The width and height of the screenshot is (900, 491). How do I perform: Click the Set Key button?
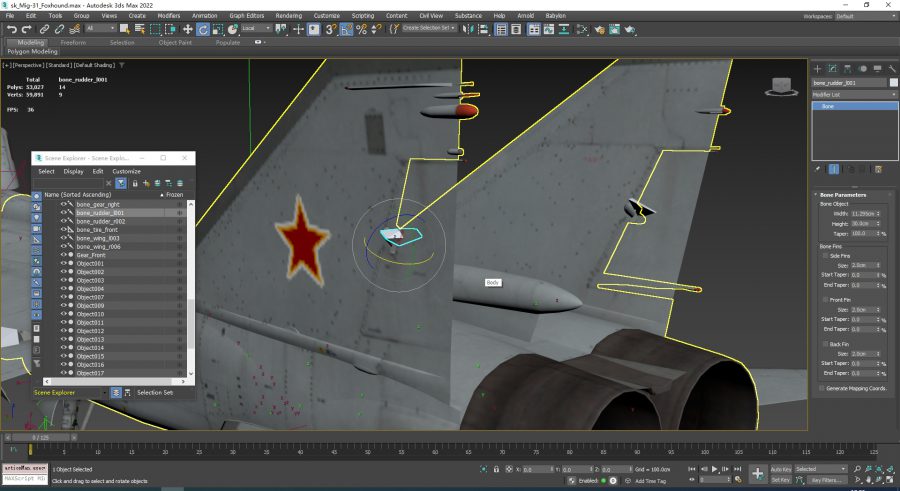(781, 480)
